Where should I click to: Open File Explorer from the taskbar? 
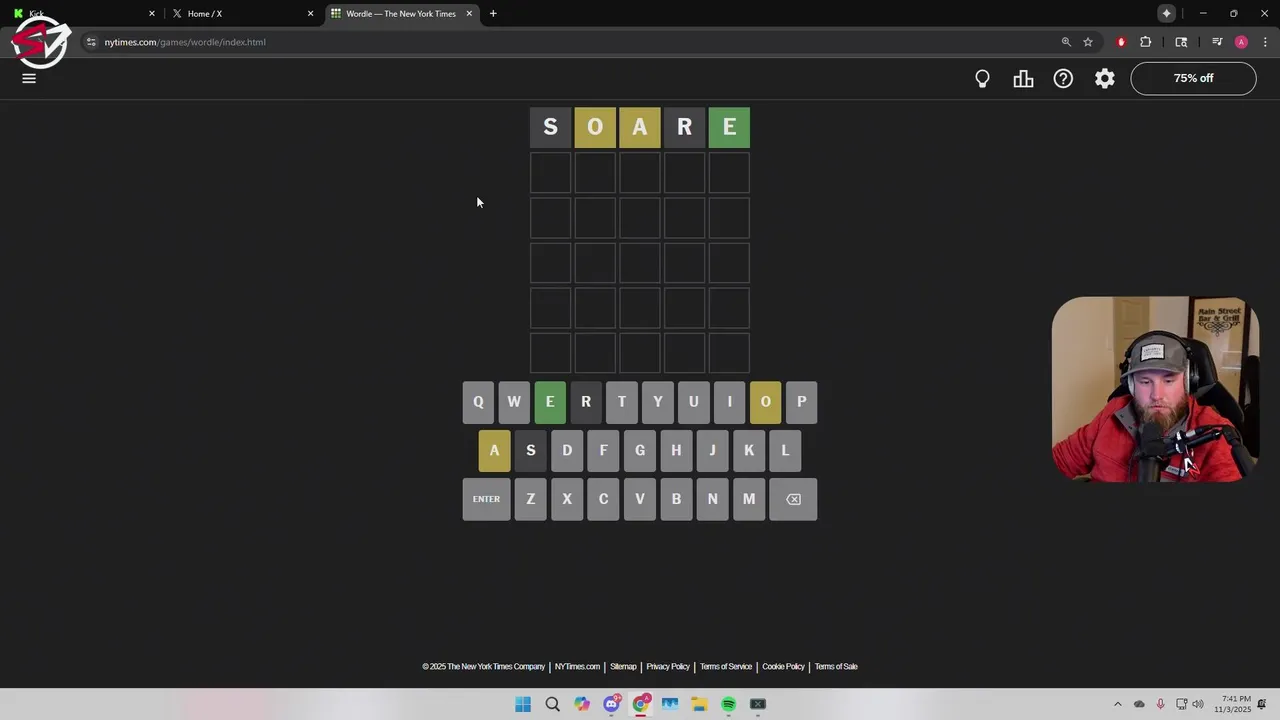(x=699, y=704)
